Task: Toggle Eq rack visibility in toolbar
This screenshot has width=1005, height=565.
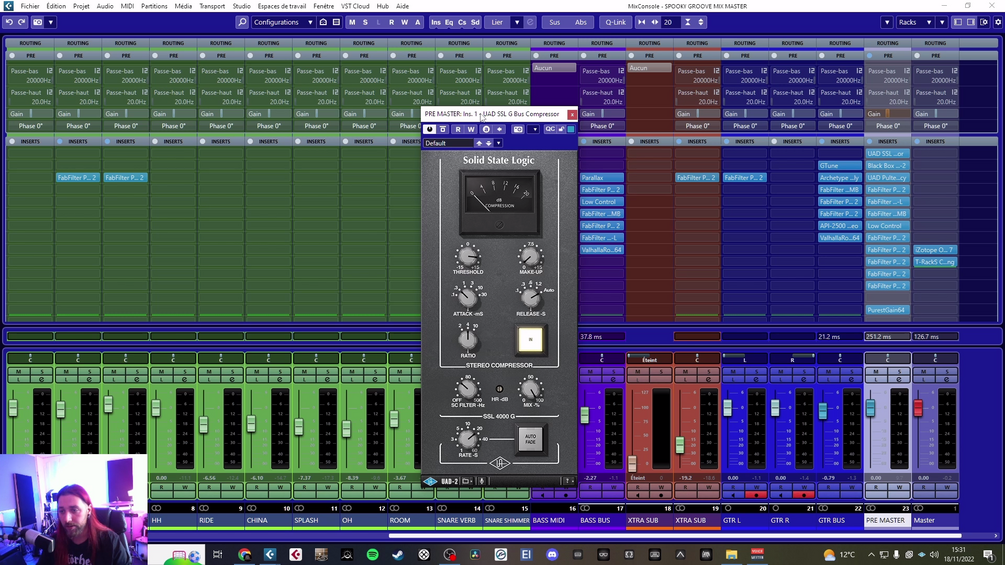Action: tap(449, 22)
